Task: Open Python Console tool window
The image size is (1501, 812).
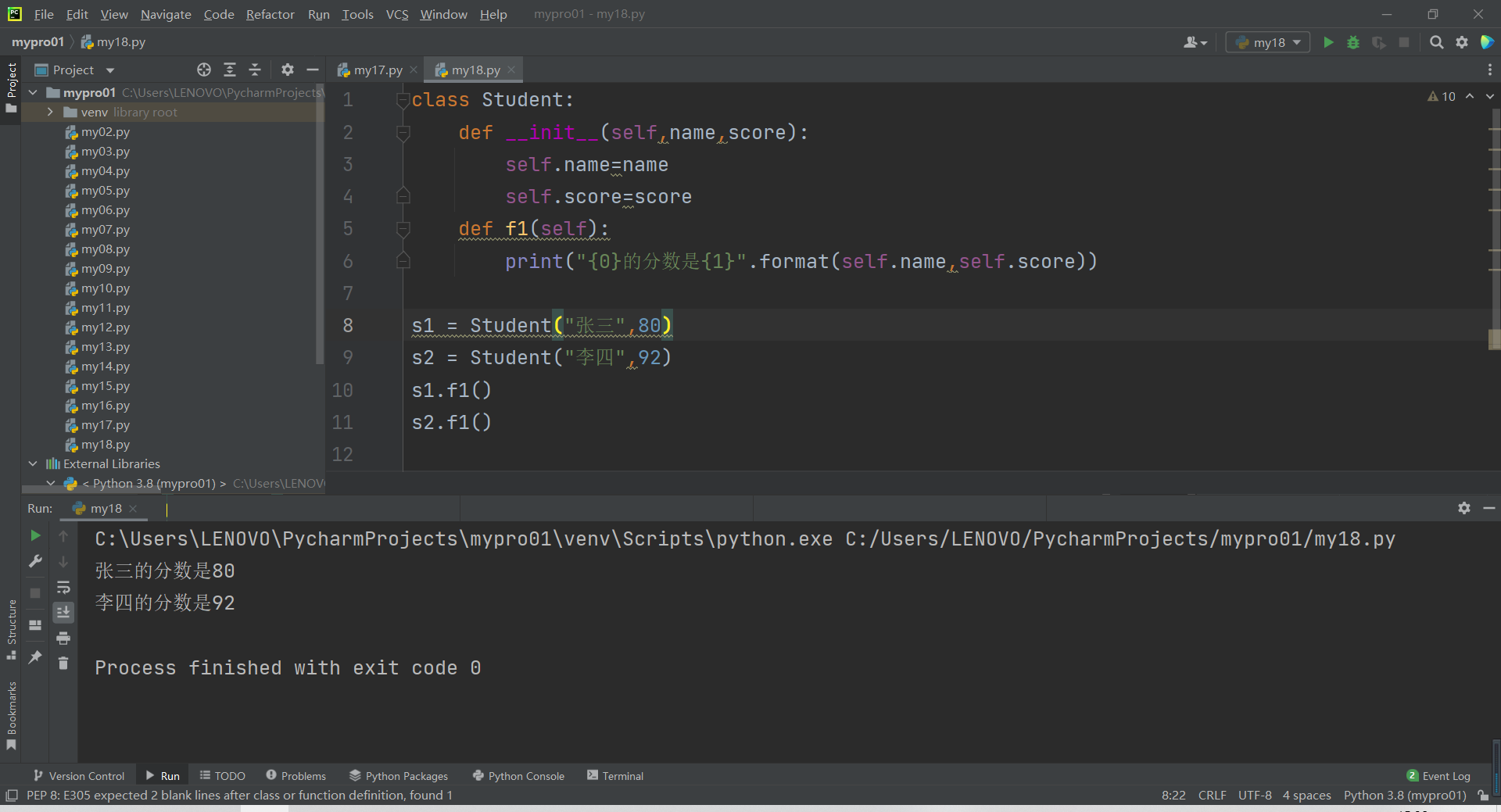Action: pos(519,775)
